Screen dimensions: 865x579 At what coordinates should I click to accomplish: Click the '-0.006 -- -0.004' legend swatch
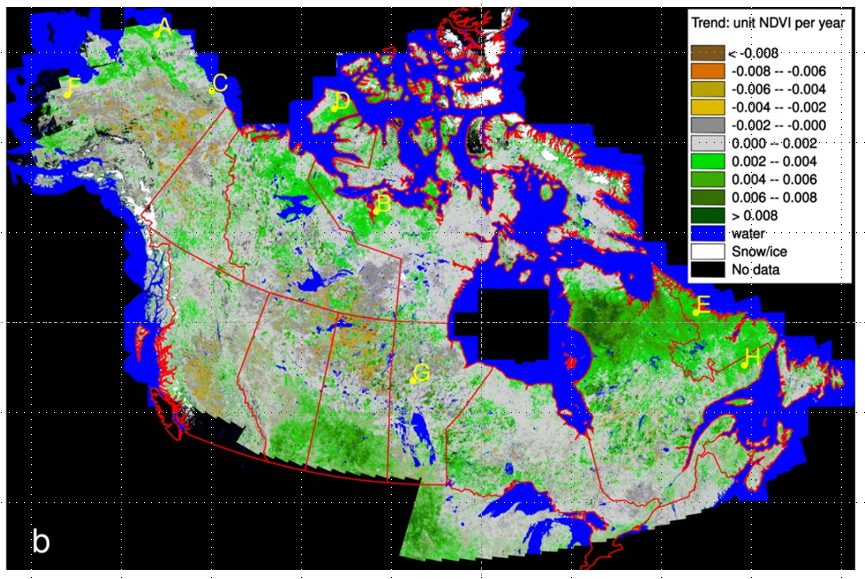click(x=708, y=89)
